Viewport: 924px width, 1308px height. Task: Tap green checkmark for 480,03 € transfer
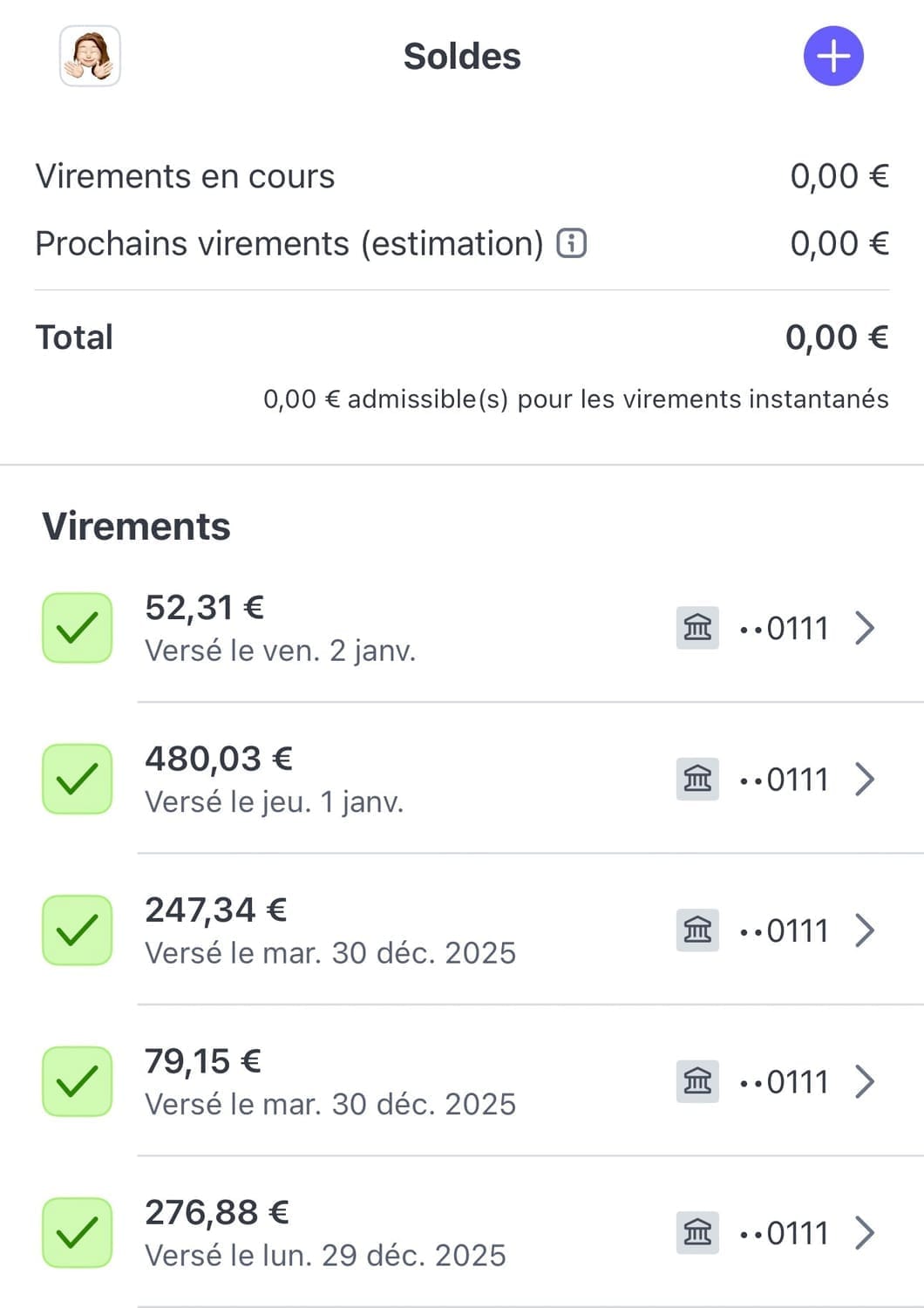pyautogui.click(x=78, y=779)
